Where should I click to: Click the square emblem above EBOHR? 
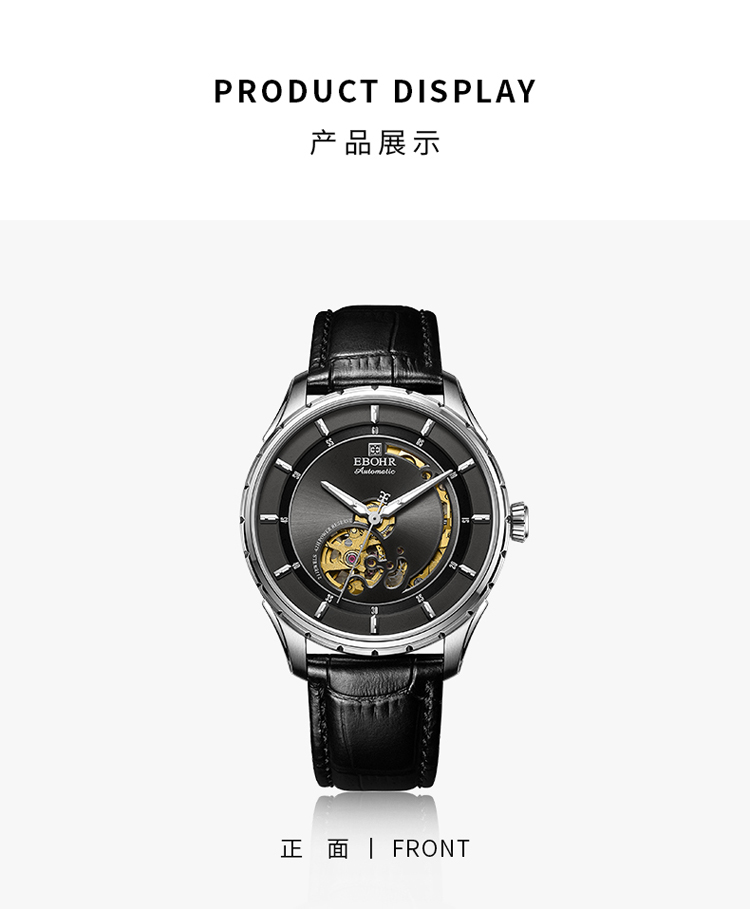374,448
